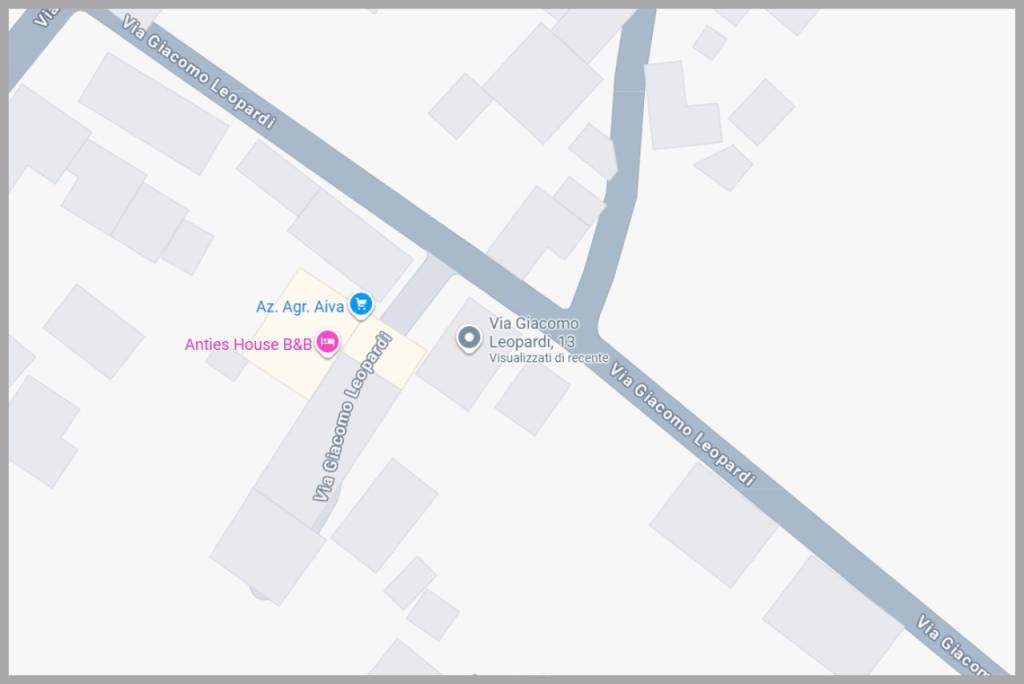Click the upper-left Via Giacomo Leopardi street name
The image size is (1024, 684).
198,72
